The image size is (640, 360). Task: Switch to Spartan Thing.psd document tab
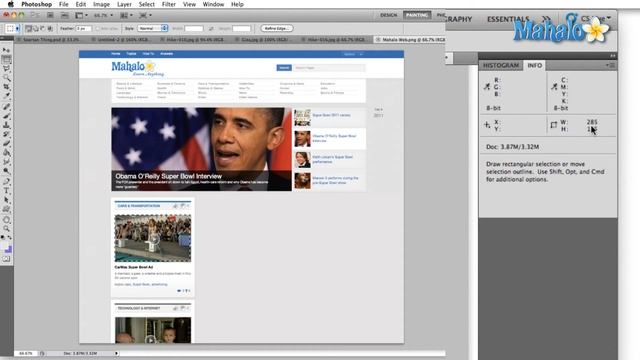click(x=51, y=40)
